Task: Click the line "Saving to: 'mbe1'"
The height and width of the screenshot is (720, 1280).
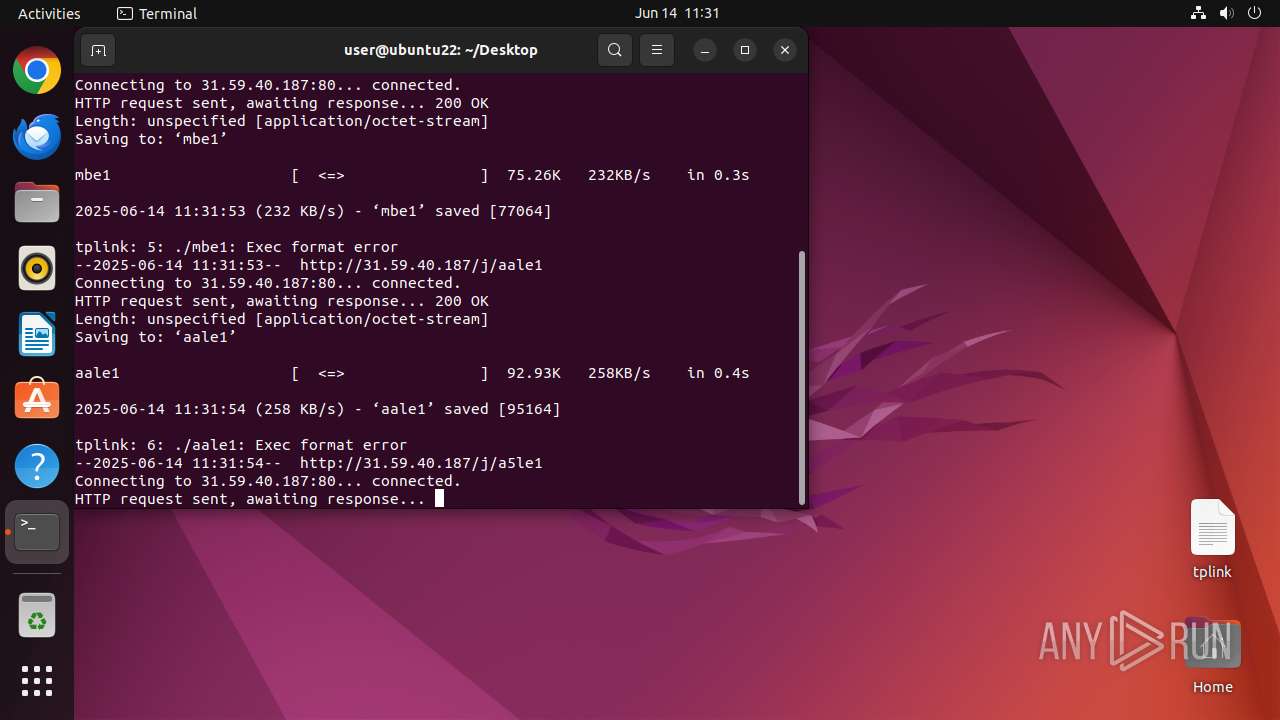Action: point(151,139)
